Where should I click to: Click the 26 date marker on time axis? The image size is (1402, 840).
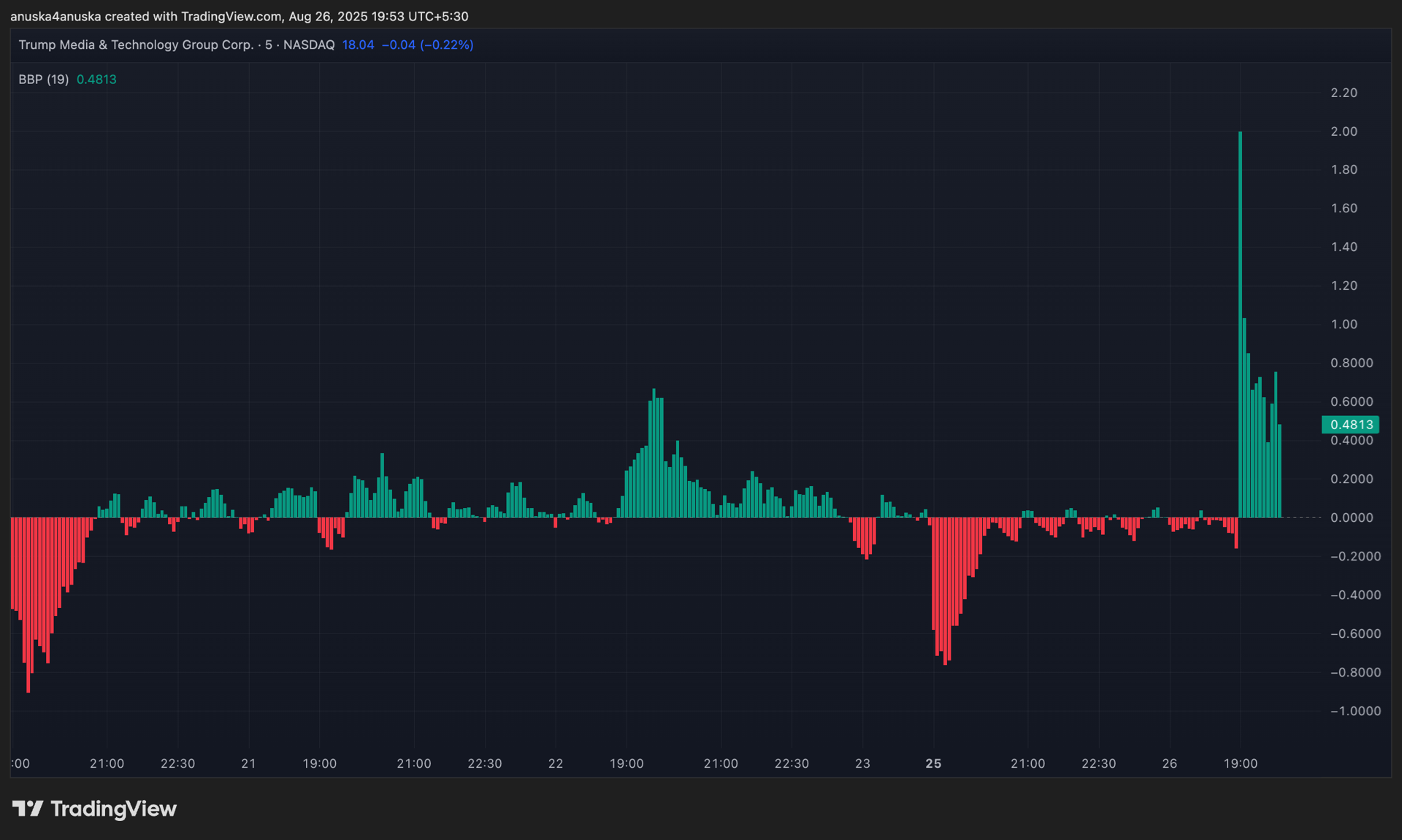click(1170, 763)
